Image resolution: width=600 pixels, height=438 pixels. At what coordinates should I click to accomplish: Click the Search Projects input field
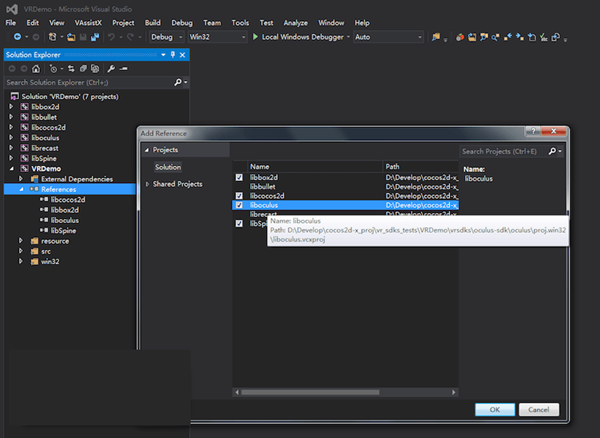(x=500, y=151)
